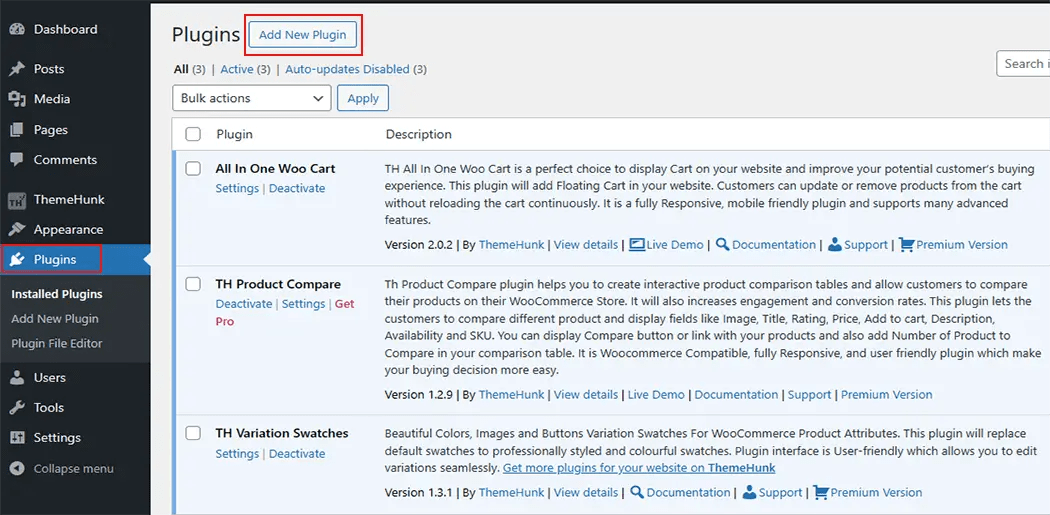Open Add New Plugin submenu item

click(x=55, y=319)
